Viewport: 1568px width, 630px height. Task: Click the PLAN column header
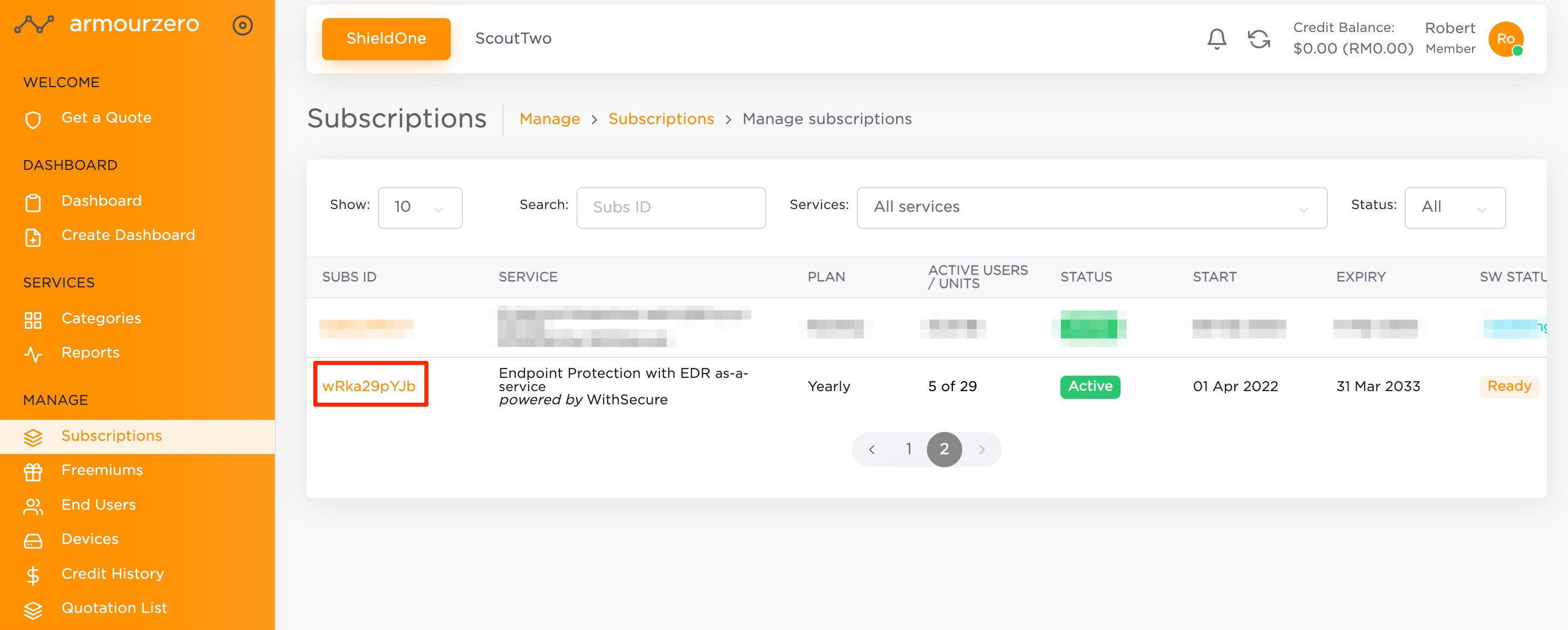[826, 277]
